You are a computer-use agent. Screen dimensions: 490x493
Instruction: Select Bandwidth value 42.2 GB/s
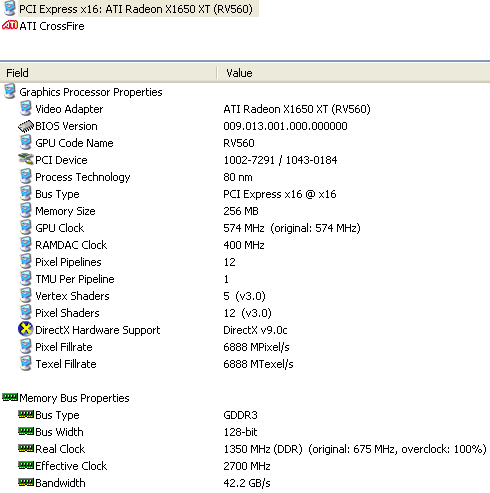tap(247, 483)
